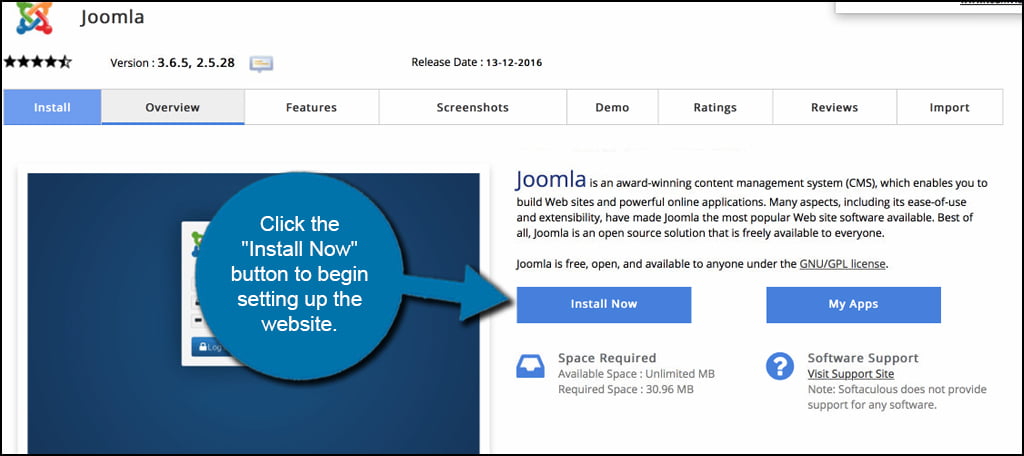Click the Software Support heading
1024x456 pixels.
(x=863, y=358)
